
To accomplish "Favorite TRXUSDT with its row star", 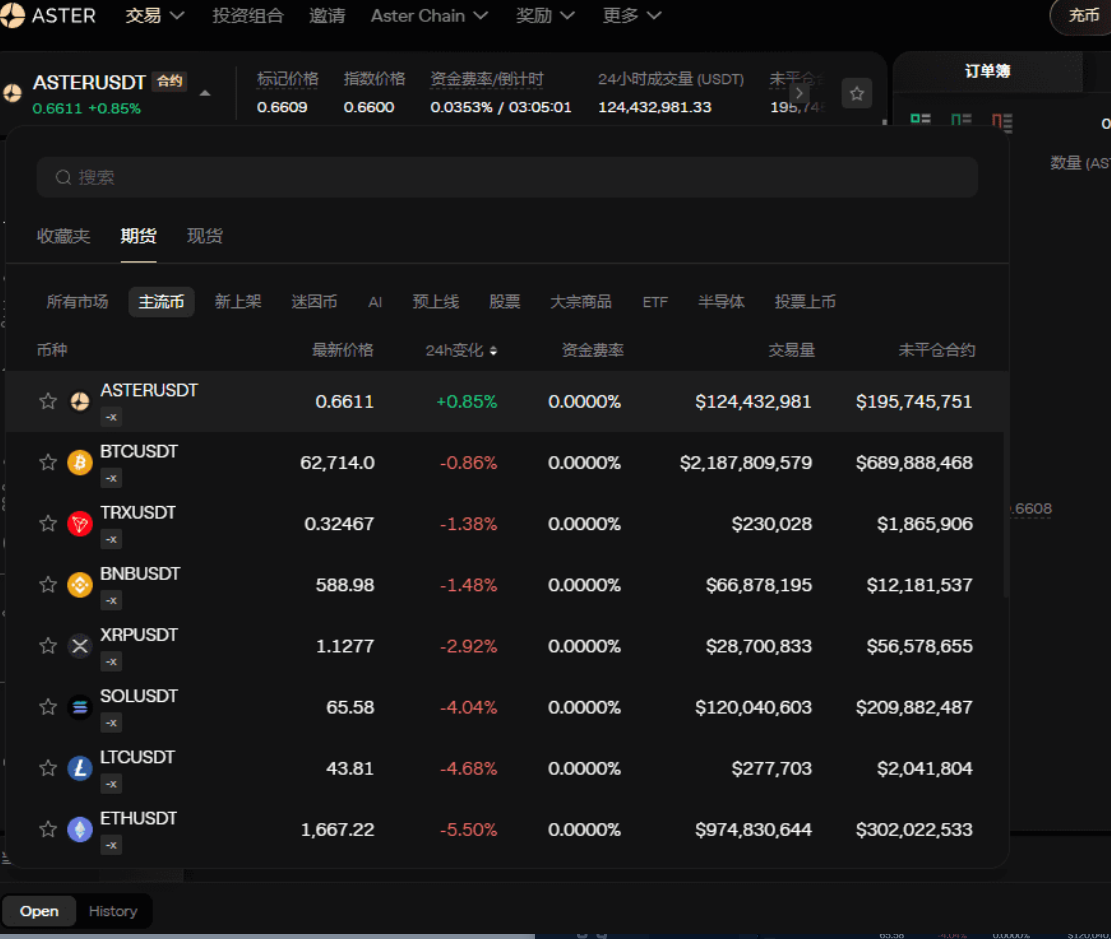I will point(48,523).
